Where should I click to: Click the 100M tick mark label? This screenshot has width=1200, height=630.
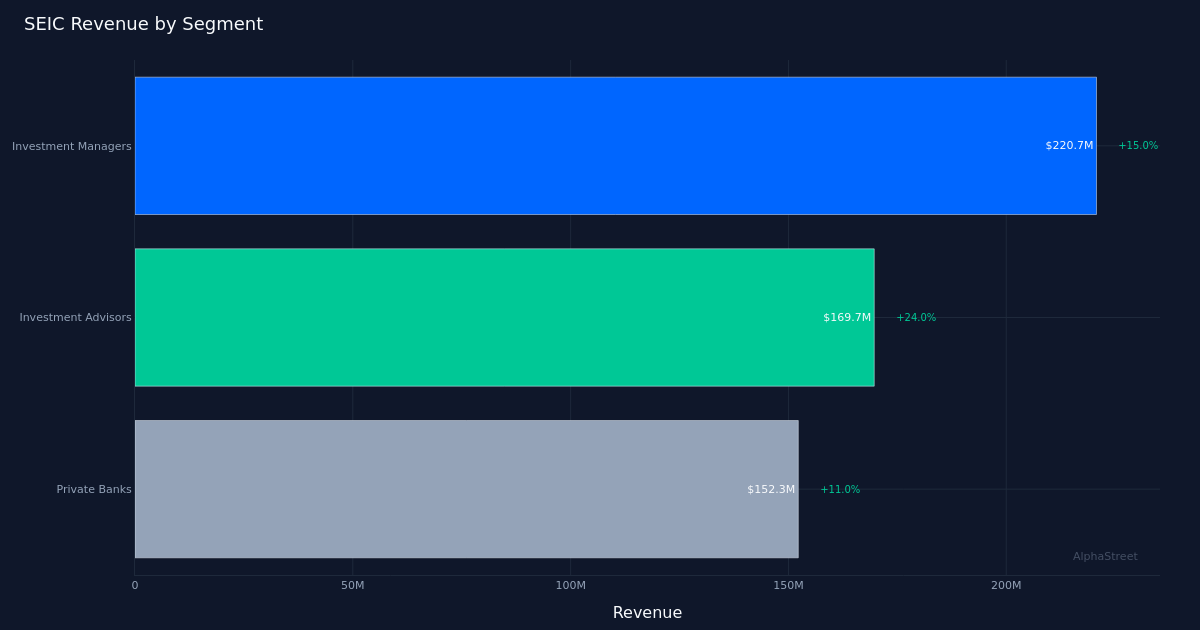click(x=570, y=586)
